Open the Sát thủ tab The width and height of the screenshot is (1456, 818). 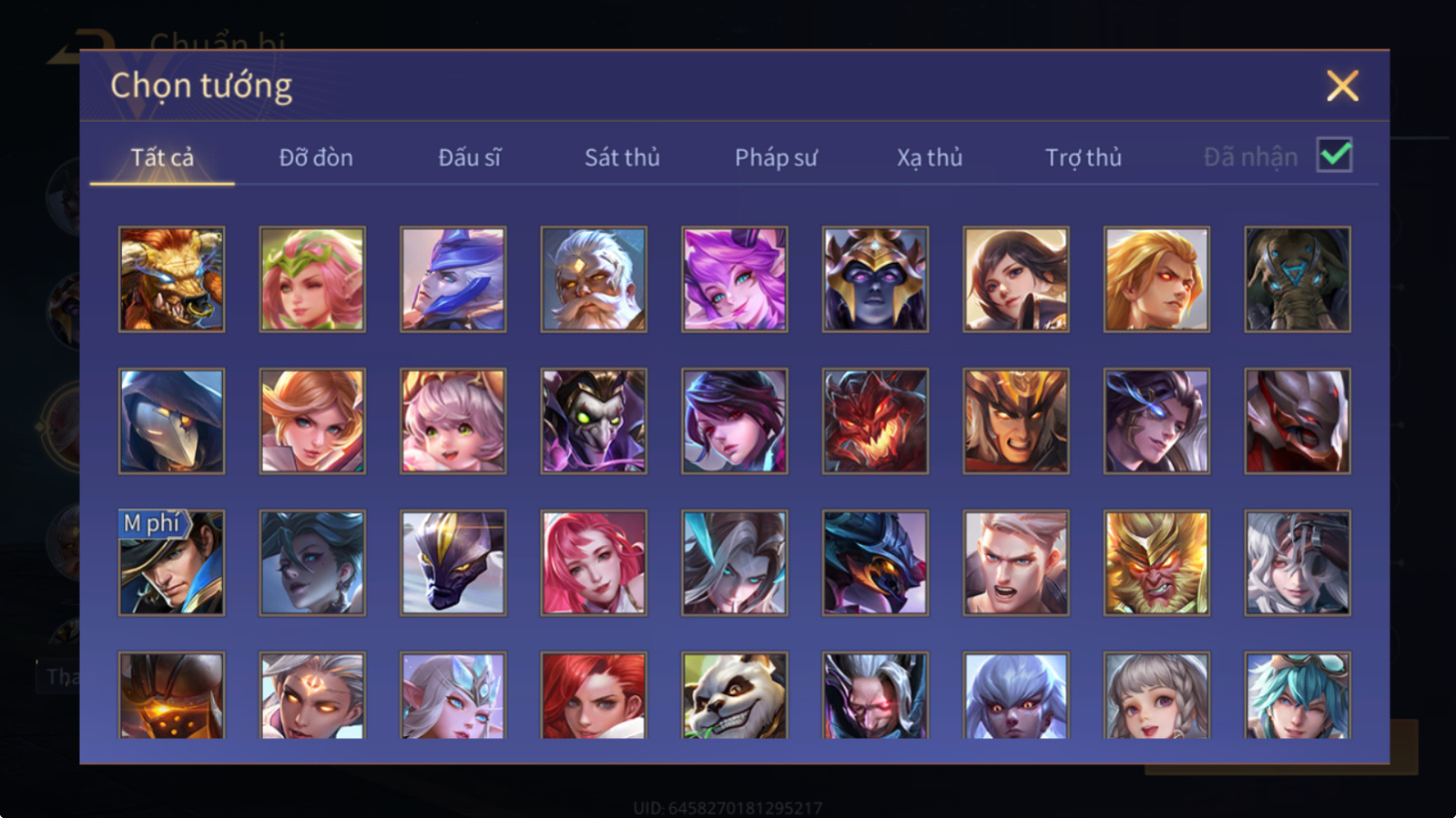pos(622,158)
